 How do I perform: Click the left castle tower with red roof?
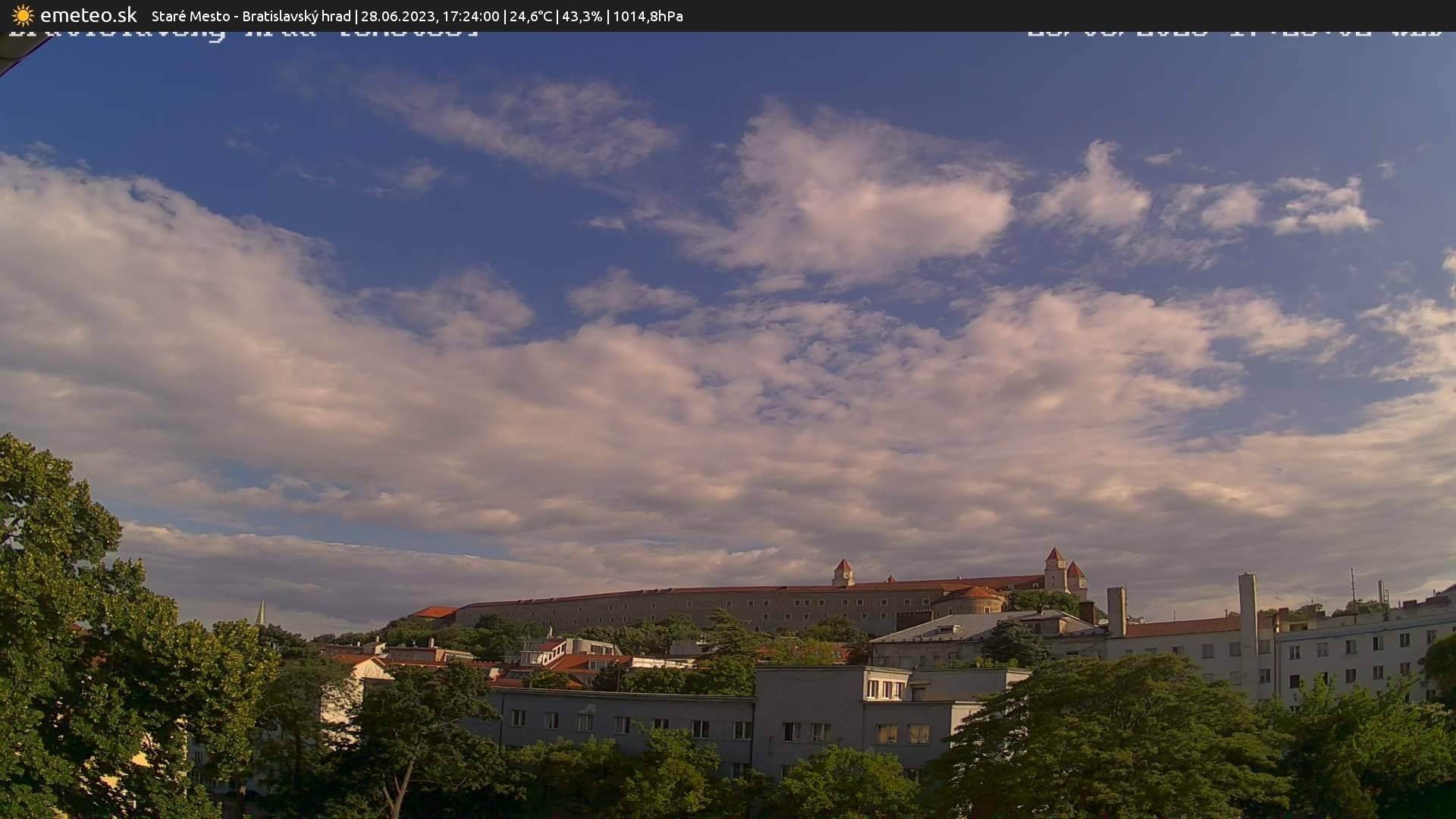[843, 573]
